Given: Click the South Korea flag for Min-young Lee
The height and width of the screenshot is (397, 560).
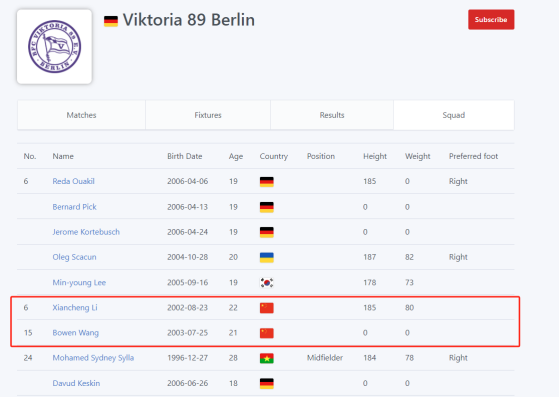Looking at the screenshot, I should tap(267, 283).
